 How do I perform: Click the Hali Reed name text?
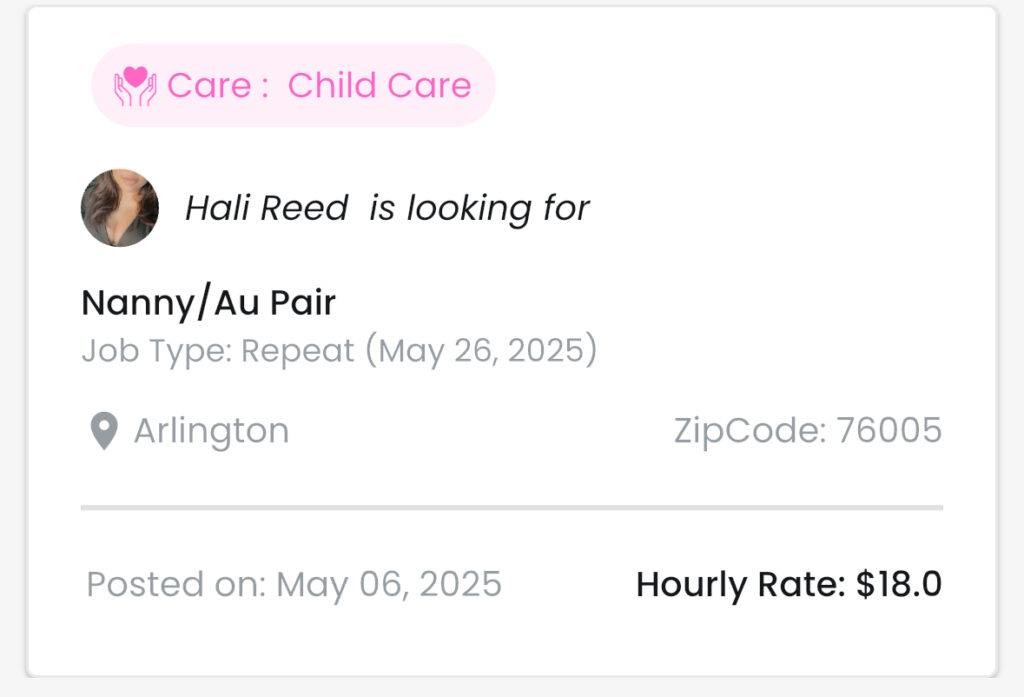click(x=266, y=208)
